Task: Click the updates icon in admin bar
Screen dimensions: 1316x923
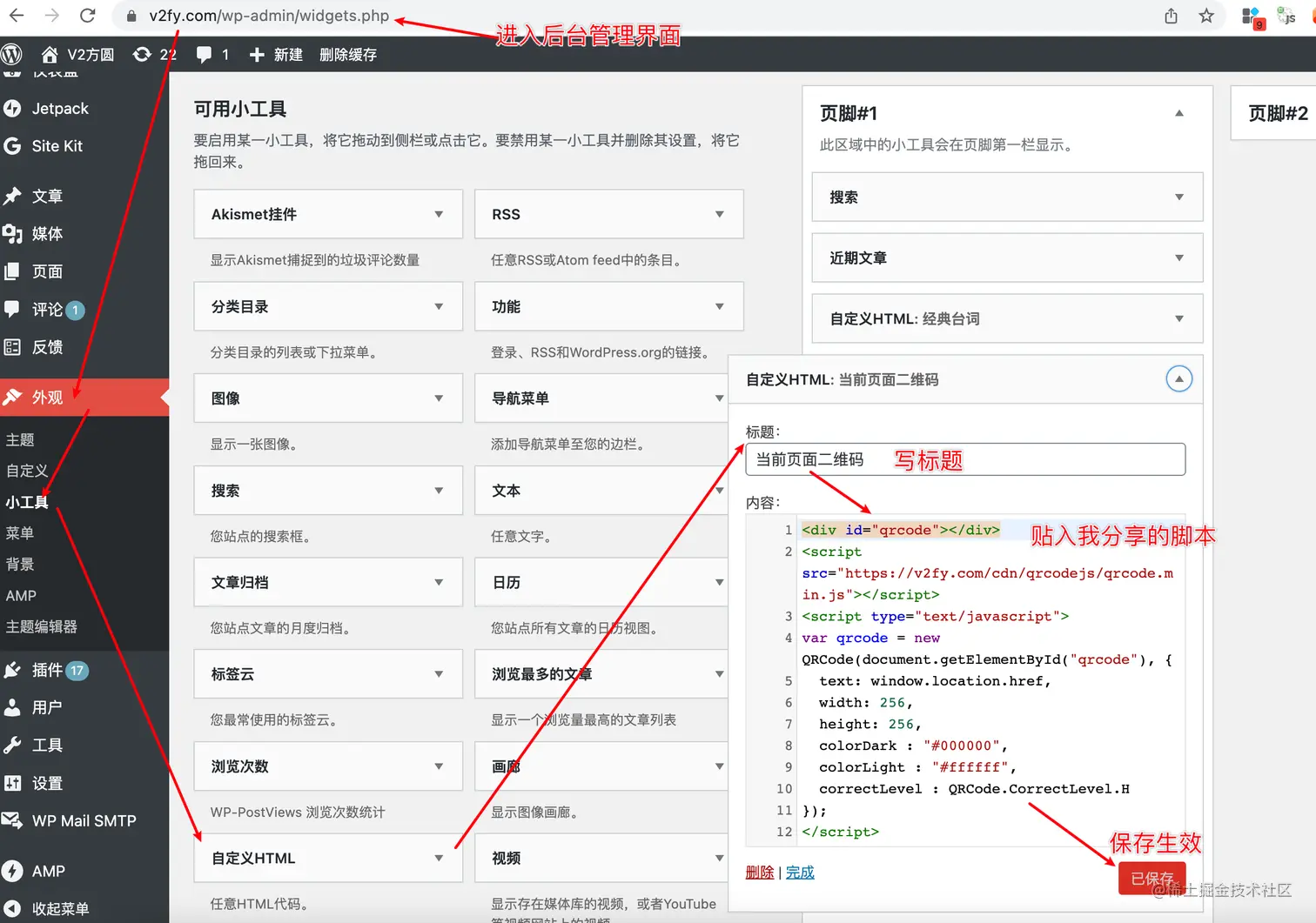Action: point(142,54)
